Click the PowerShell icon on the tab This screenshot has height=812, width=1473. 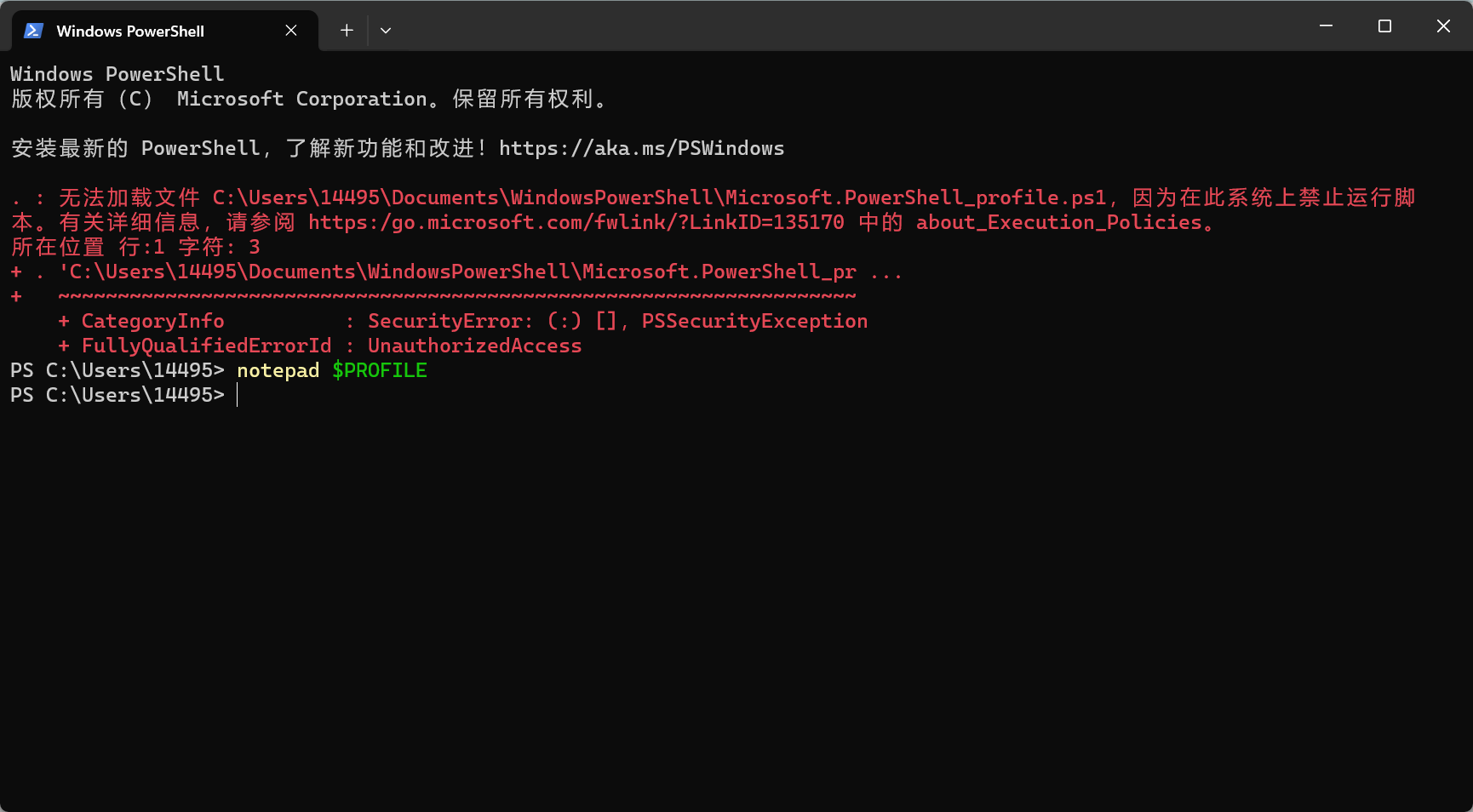coord(33,31)
